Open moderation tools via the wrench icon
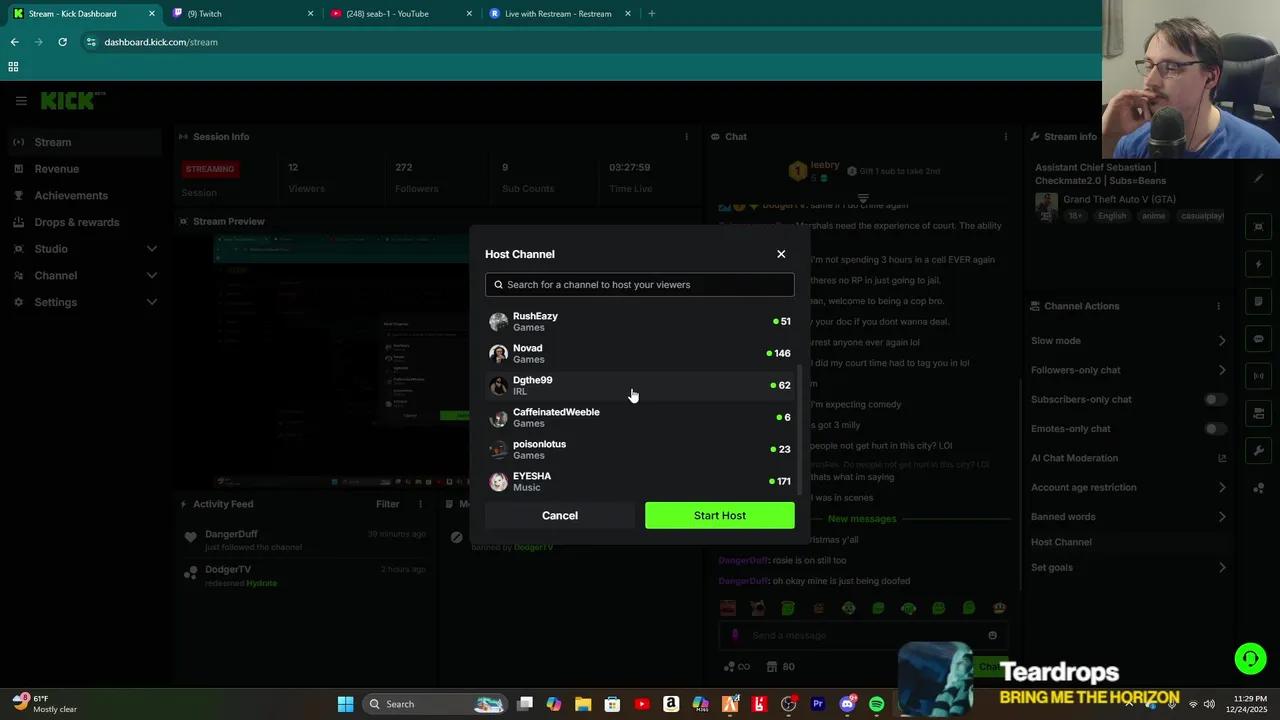Viewport: 1280px width, 720px height. pos(1258,450)
